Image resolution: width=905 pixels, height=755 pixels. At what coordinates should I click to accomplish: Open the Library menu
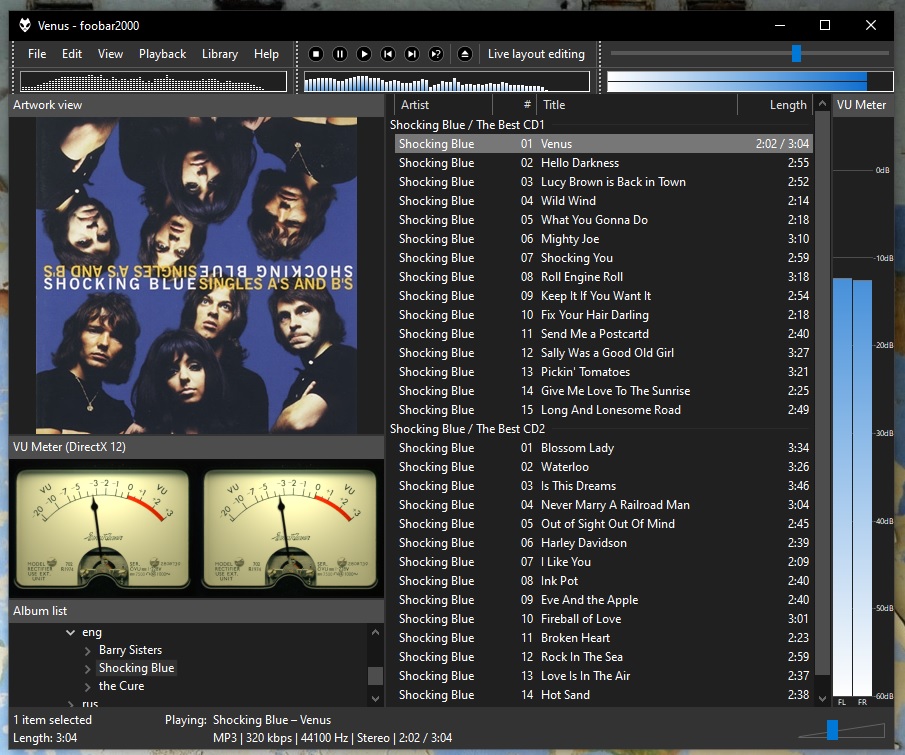pyautogui.click(x=219, y=54)
